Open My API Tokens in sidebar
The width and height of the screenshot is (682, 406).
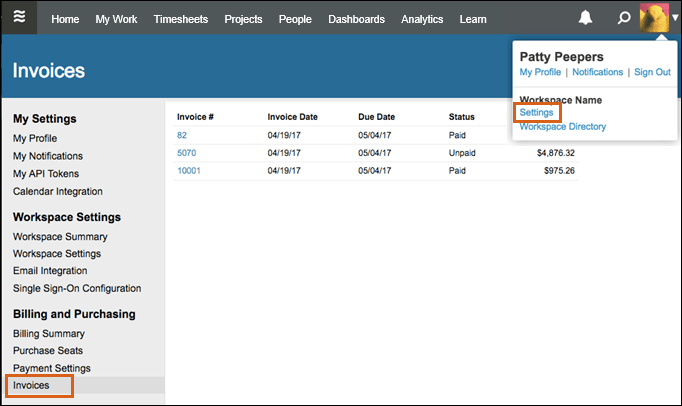46,174
